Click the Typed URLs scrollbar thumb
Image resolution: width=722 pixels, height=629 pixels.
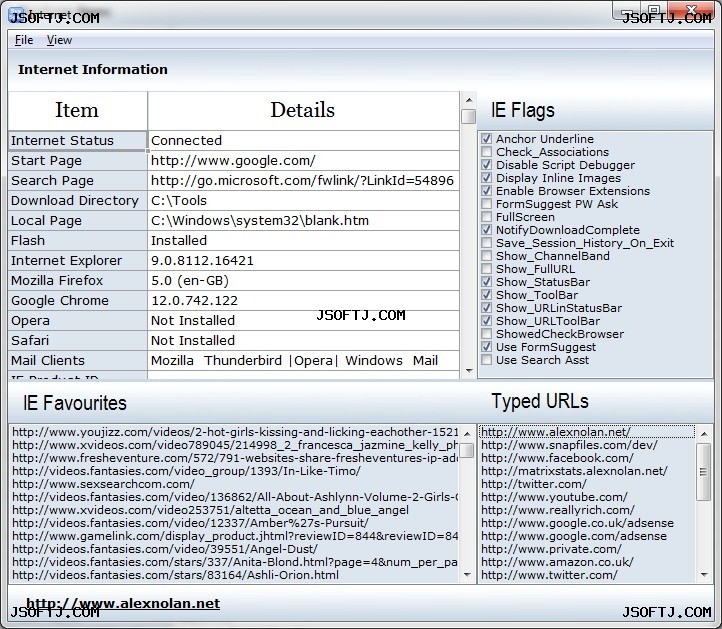(x=704, y=472)
